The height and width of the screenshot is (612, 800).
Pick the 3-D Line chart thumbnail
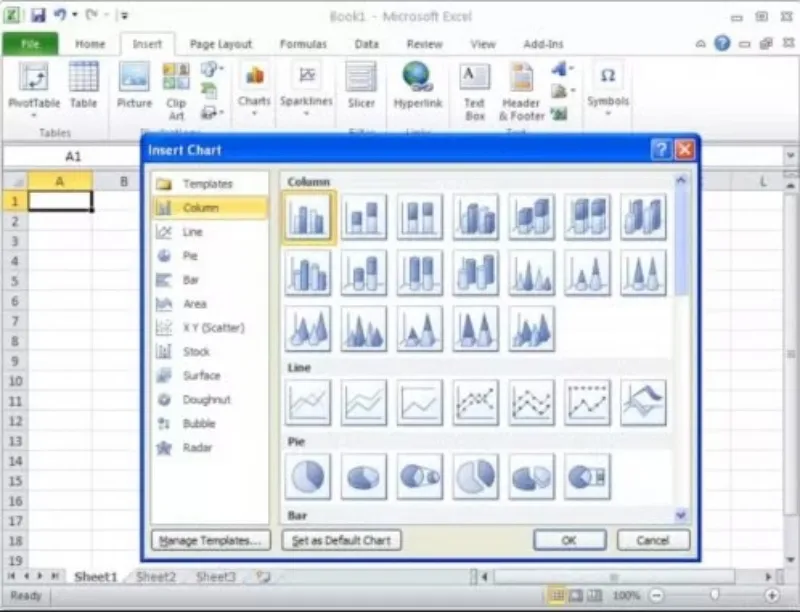click(643, 402)
